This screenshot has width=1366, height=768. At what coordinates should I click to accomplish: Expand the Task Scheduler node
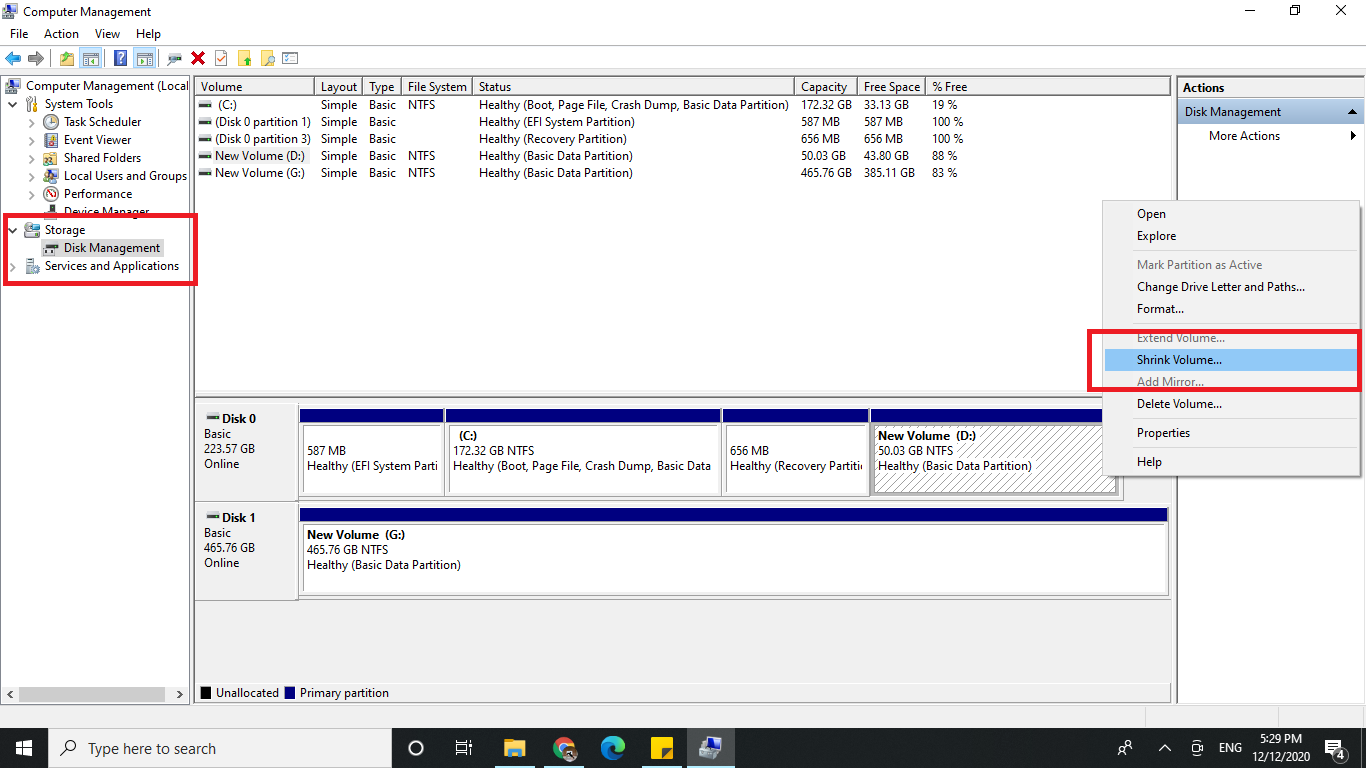pyautogui.click(x=31, y=122)
